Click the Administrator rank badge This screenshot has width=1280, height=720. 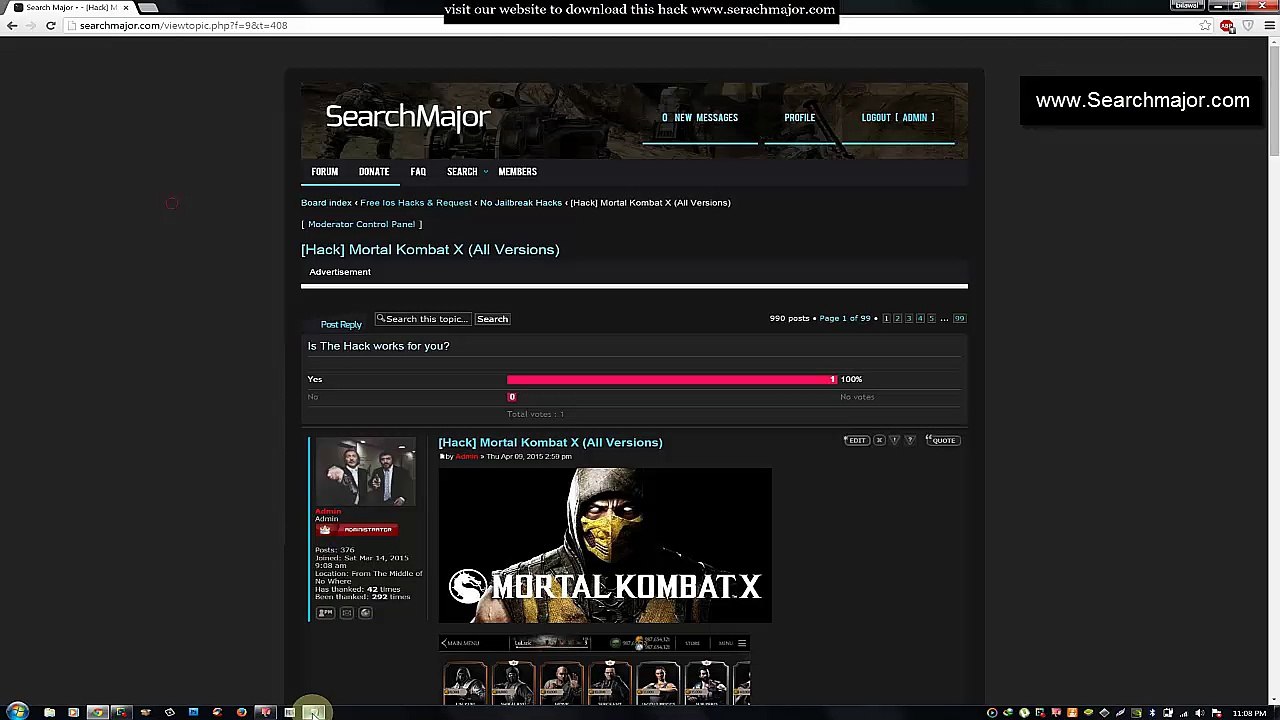click(357, 530)
